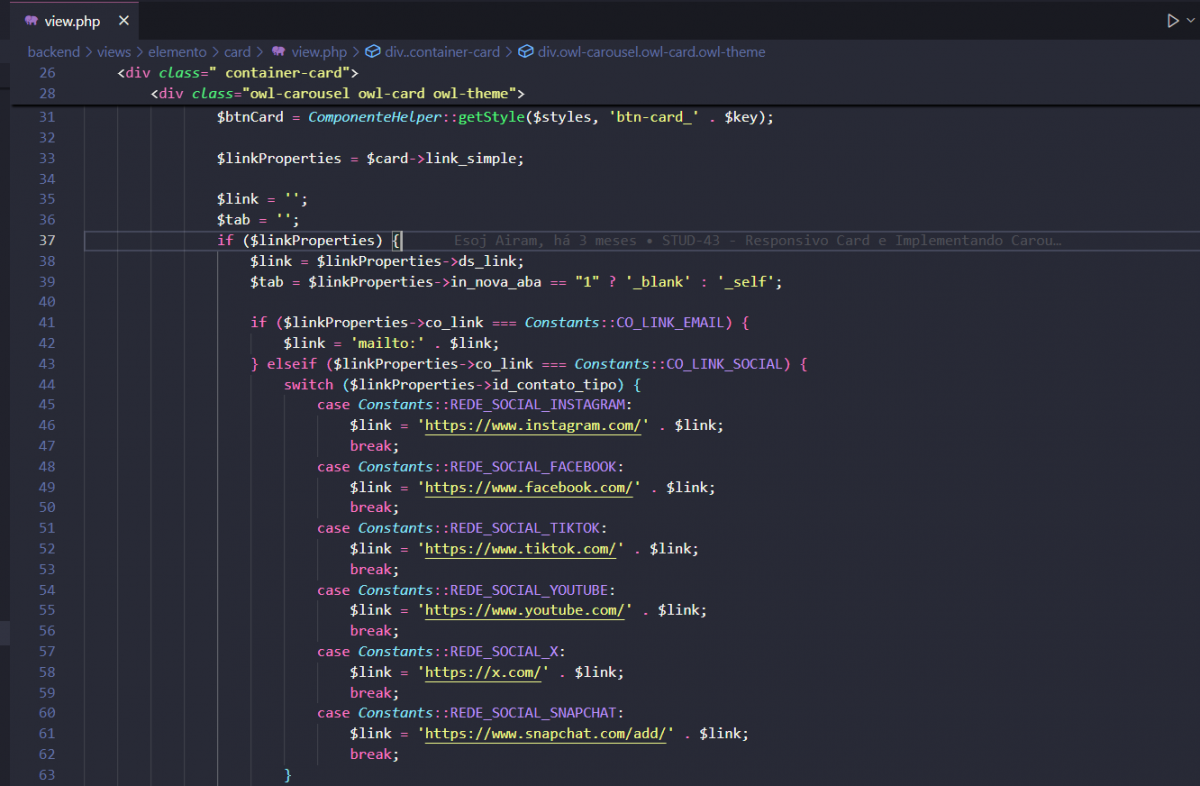Open the backend breadcrumb folder

pyautogui.click(x=53, y=52)
